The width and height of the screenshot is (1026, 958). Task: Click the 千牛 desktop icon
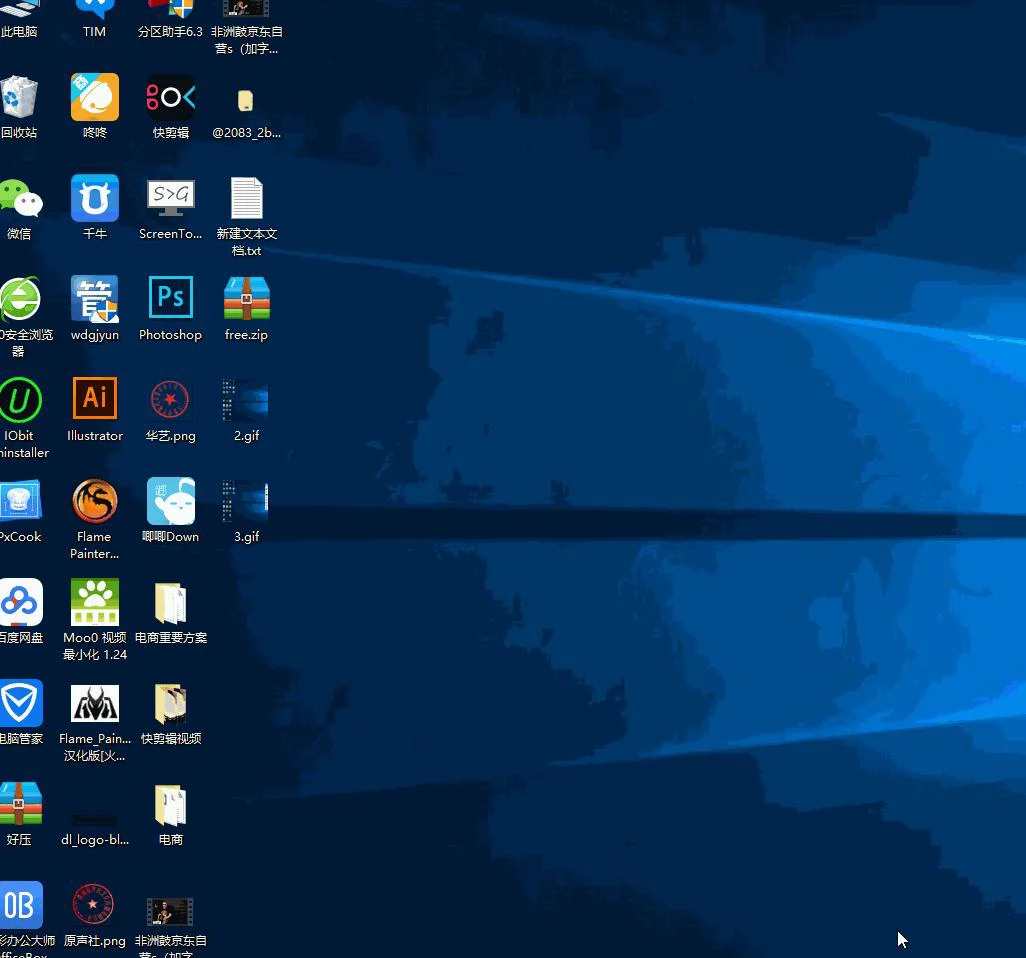click(x=95, y=198)
